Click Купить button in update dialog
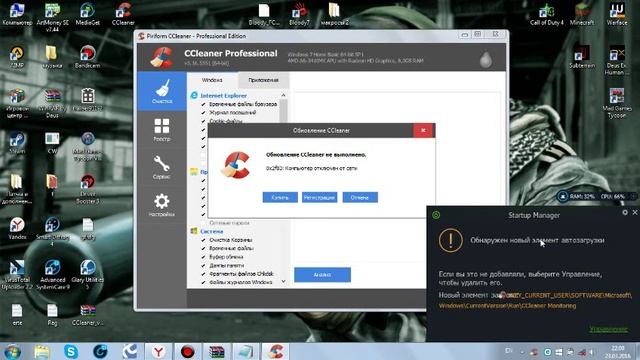Image resolution: width=640 pixels, height=360 pixels. (x=280, y=198)
